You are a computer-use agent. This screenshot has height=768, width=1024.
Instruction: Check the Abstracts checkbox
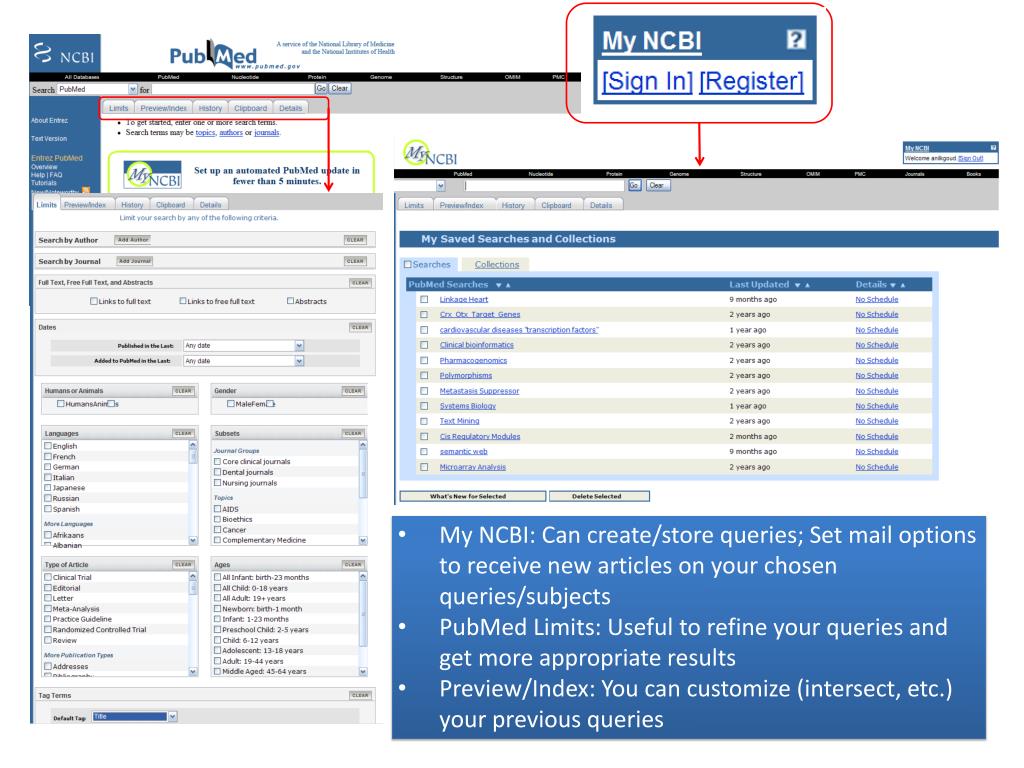(x=291, y=301)
